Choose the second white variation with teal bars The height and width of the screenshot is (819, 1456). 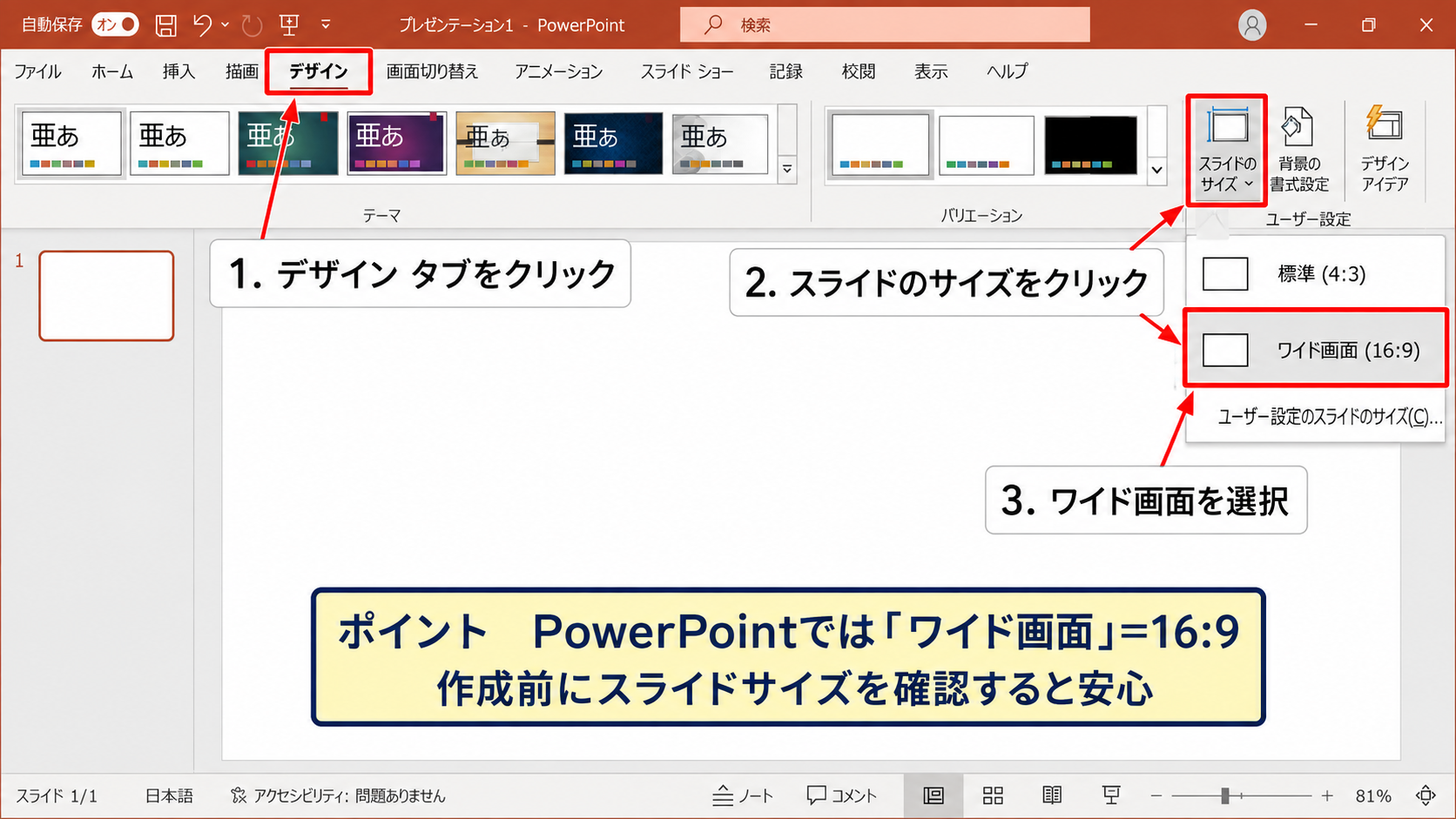(x=987, y=144)
